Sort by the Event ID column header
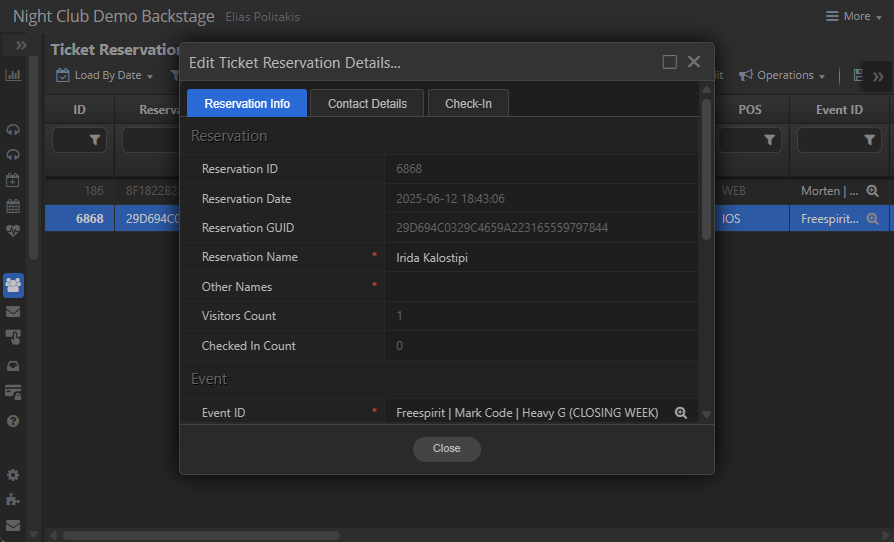Viewport: 894px width, 542px height. (839, 109)
